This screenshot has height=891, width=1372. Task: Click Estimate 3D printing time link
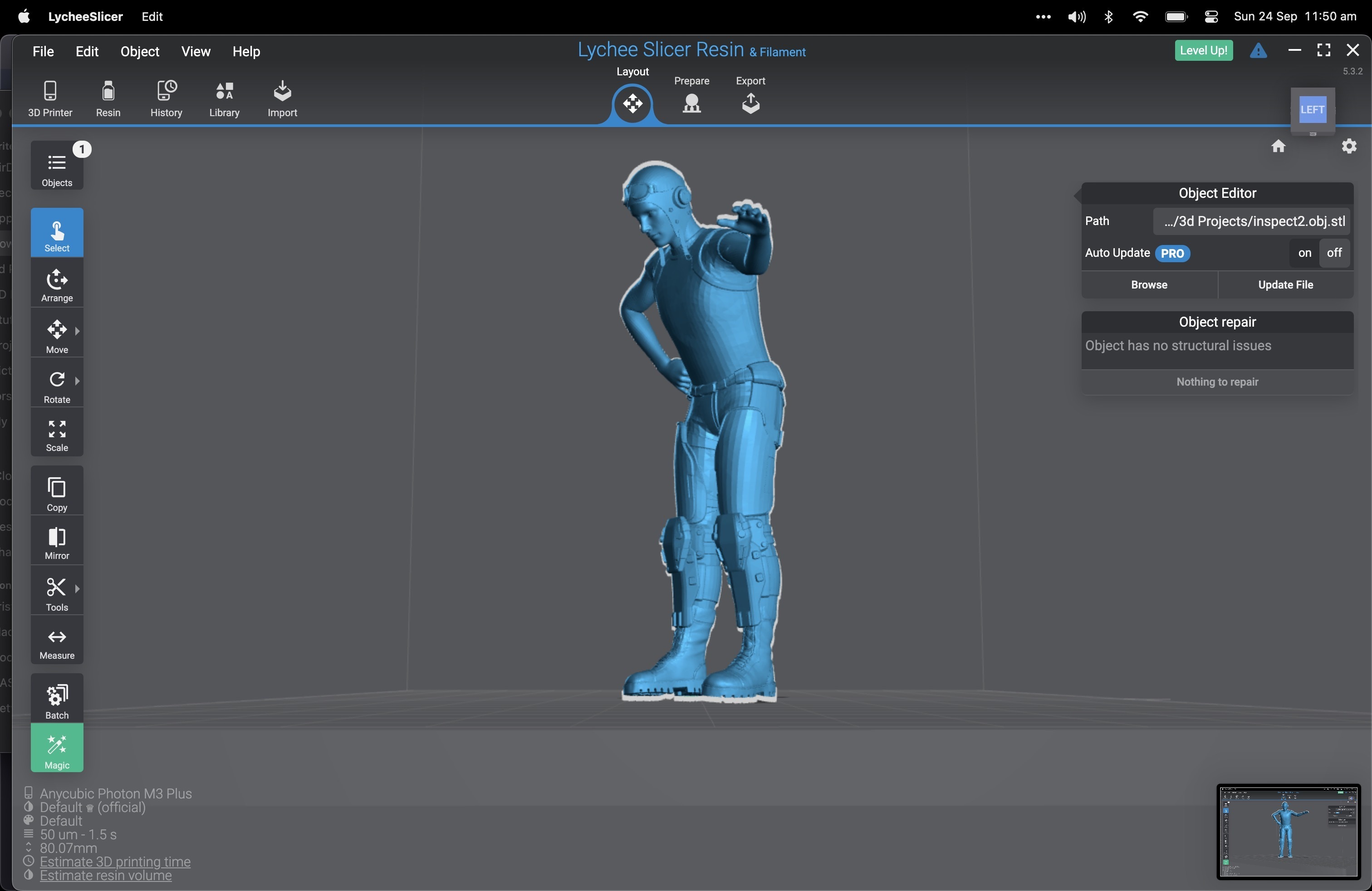(115, 862)
